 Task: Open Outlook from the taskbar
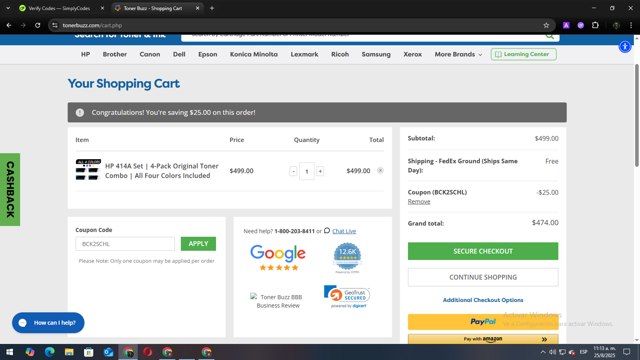click(108, 352)
